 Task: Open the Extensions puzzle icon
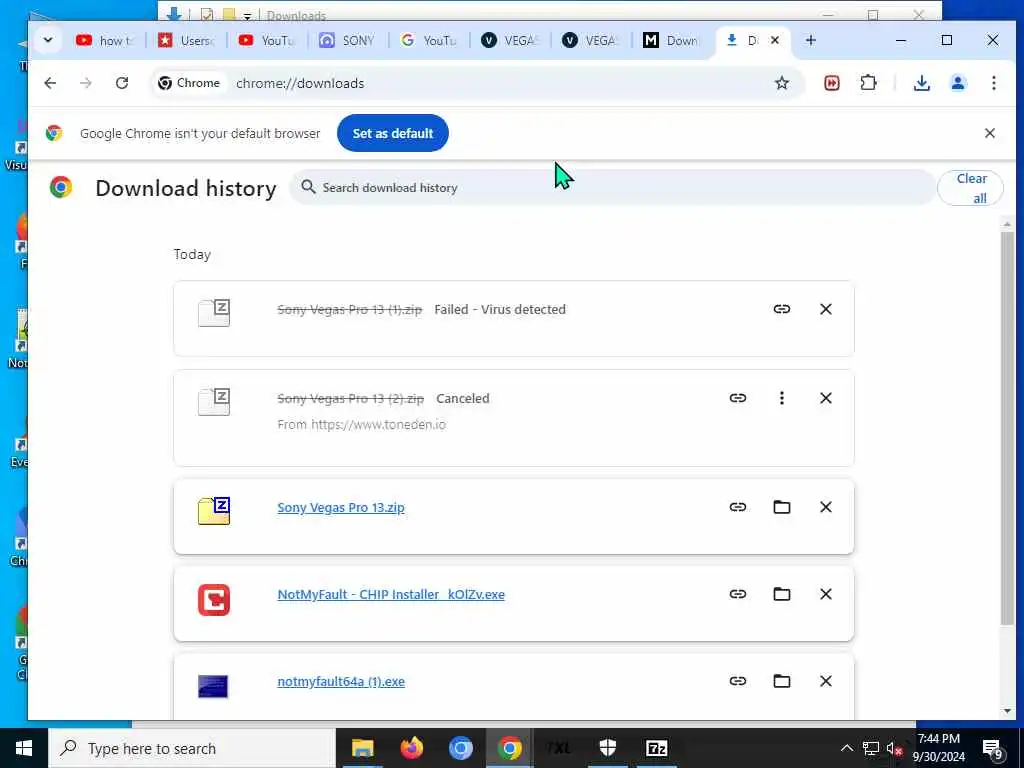[x=868, y=83]
